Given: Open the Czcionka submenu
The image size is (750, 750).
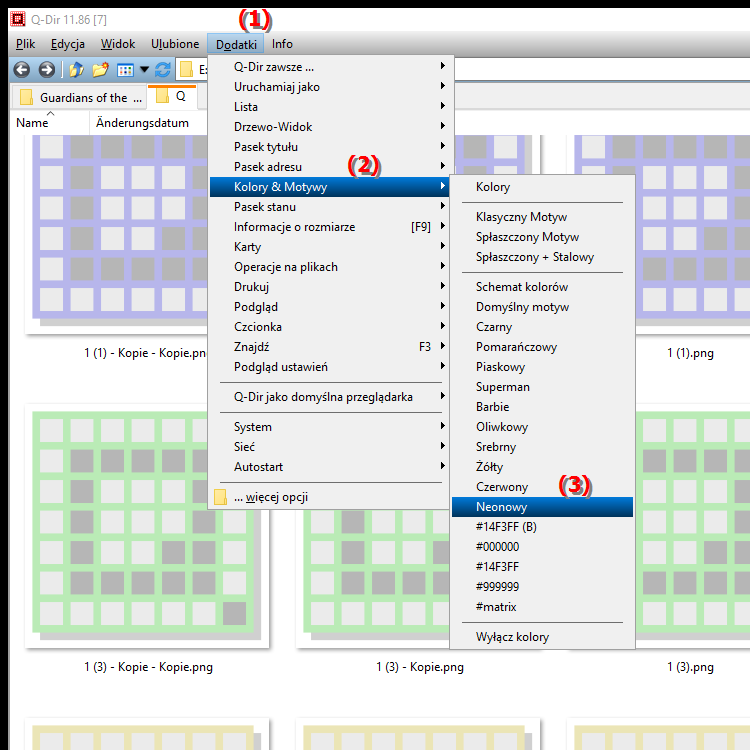Looking at the screenshot, I should [x=329, y=327].
